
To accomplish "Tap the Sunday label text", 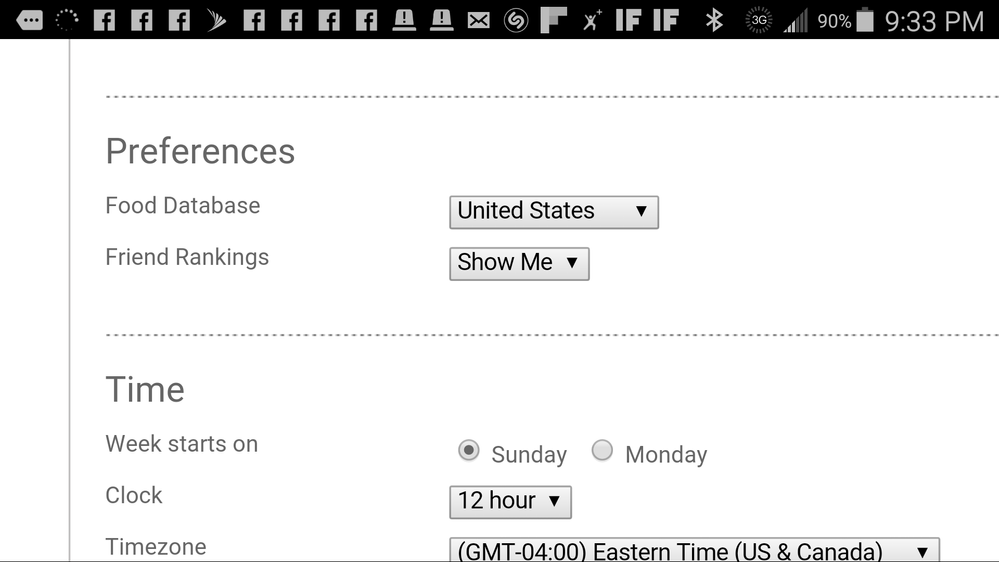I will pyautogui.click(x=529, y=454).
